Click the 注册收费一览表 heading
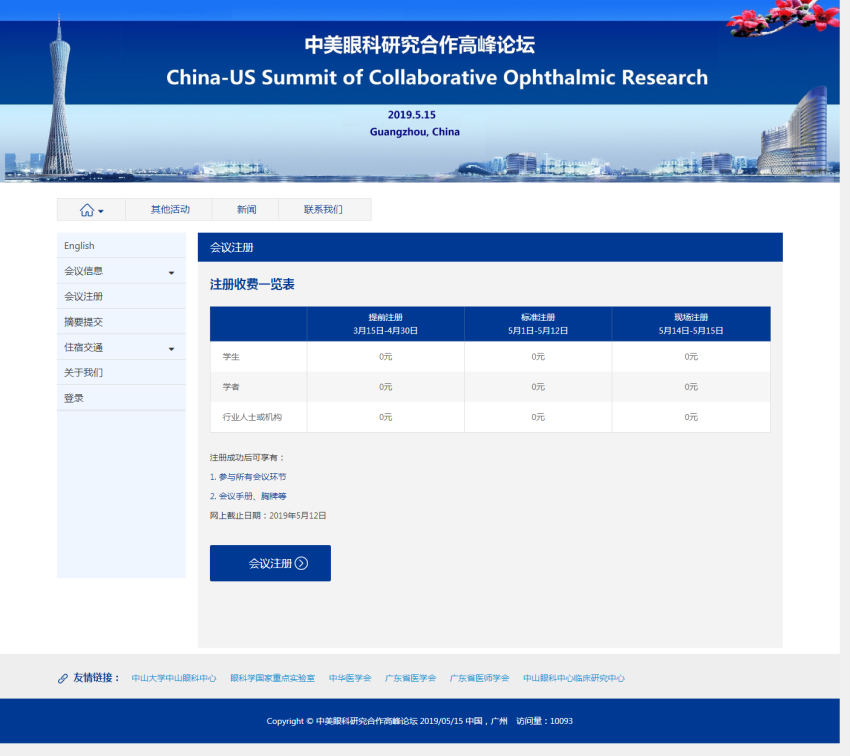 coord(252,285)
